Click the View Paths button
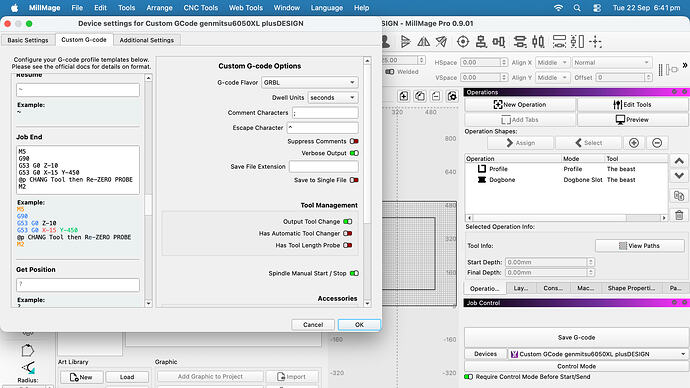 click(x=639, y=246)
